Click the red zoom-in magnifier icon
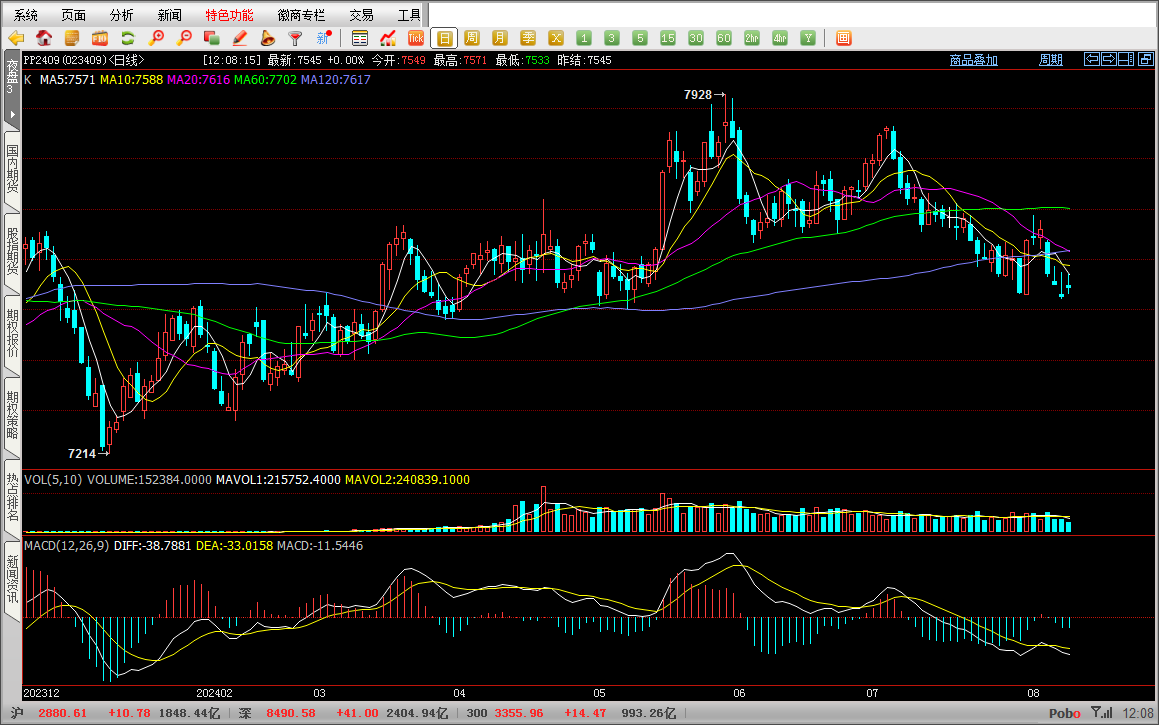 click(x=156, y=38)
